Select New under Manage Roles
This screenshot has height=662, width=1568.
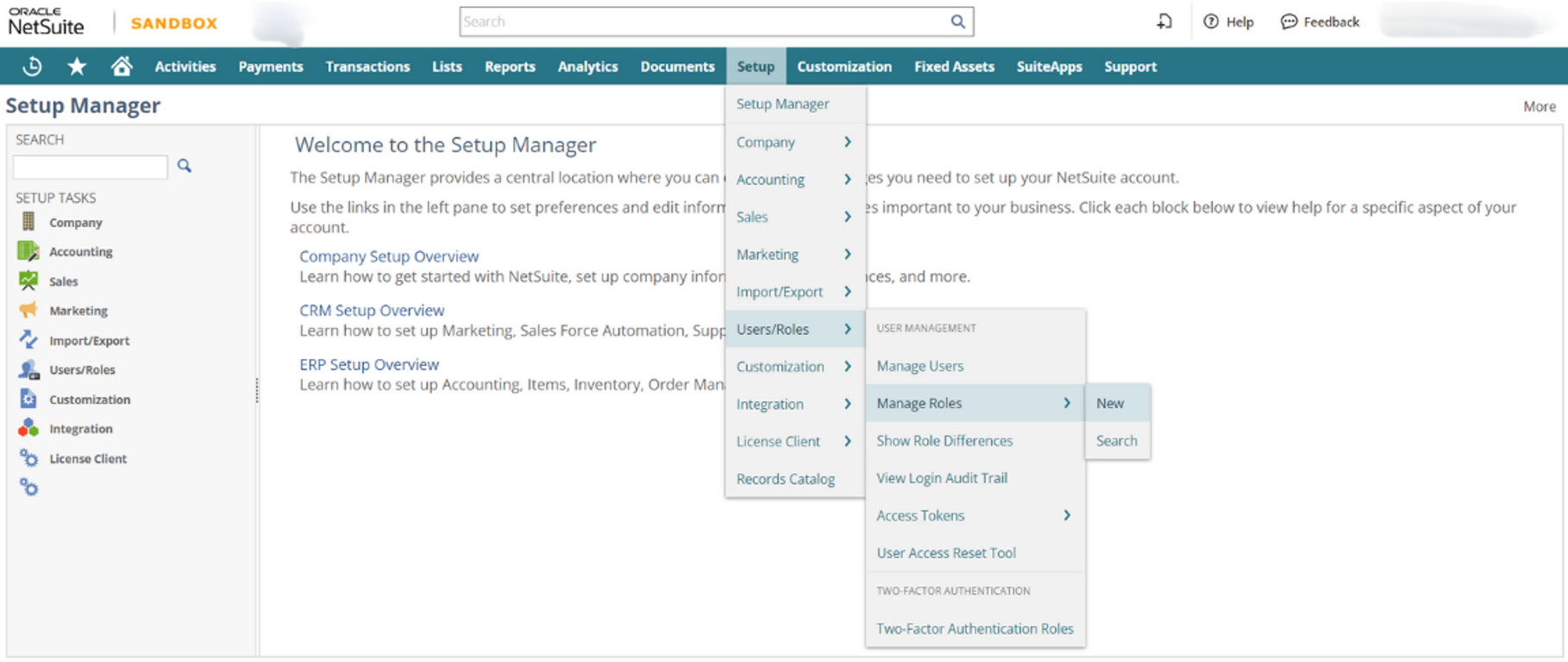[1110, 403]
